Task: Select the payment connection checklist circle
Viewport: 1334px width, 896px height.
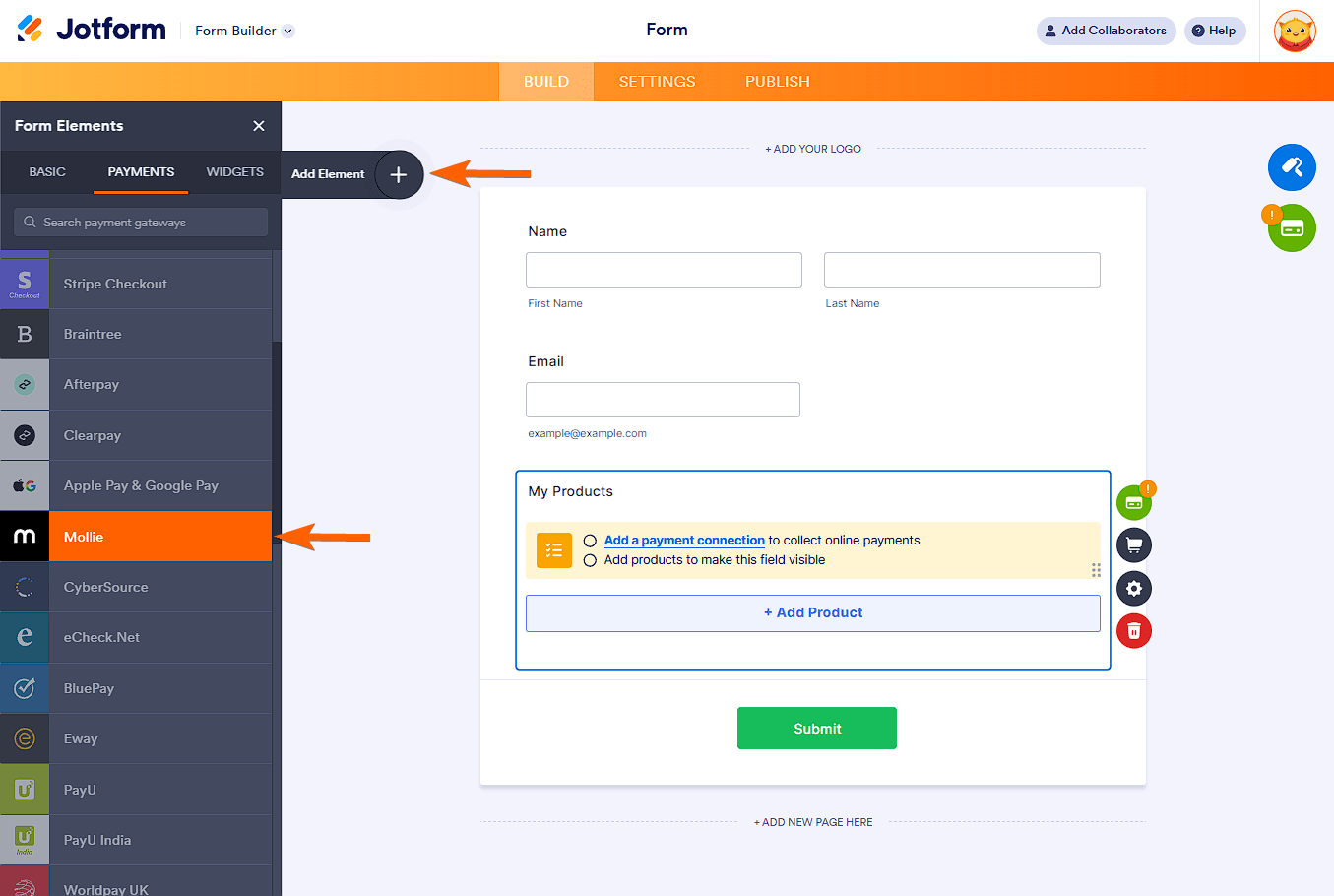Action: pos(590,541)
